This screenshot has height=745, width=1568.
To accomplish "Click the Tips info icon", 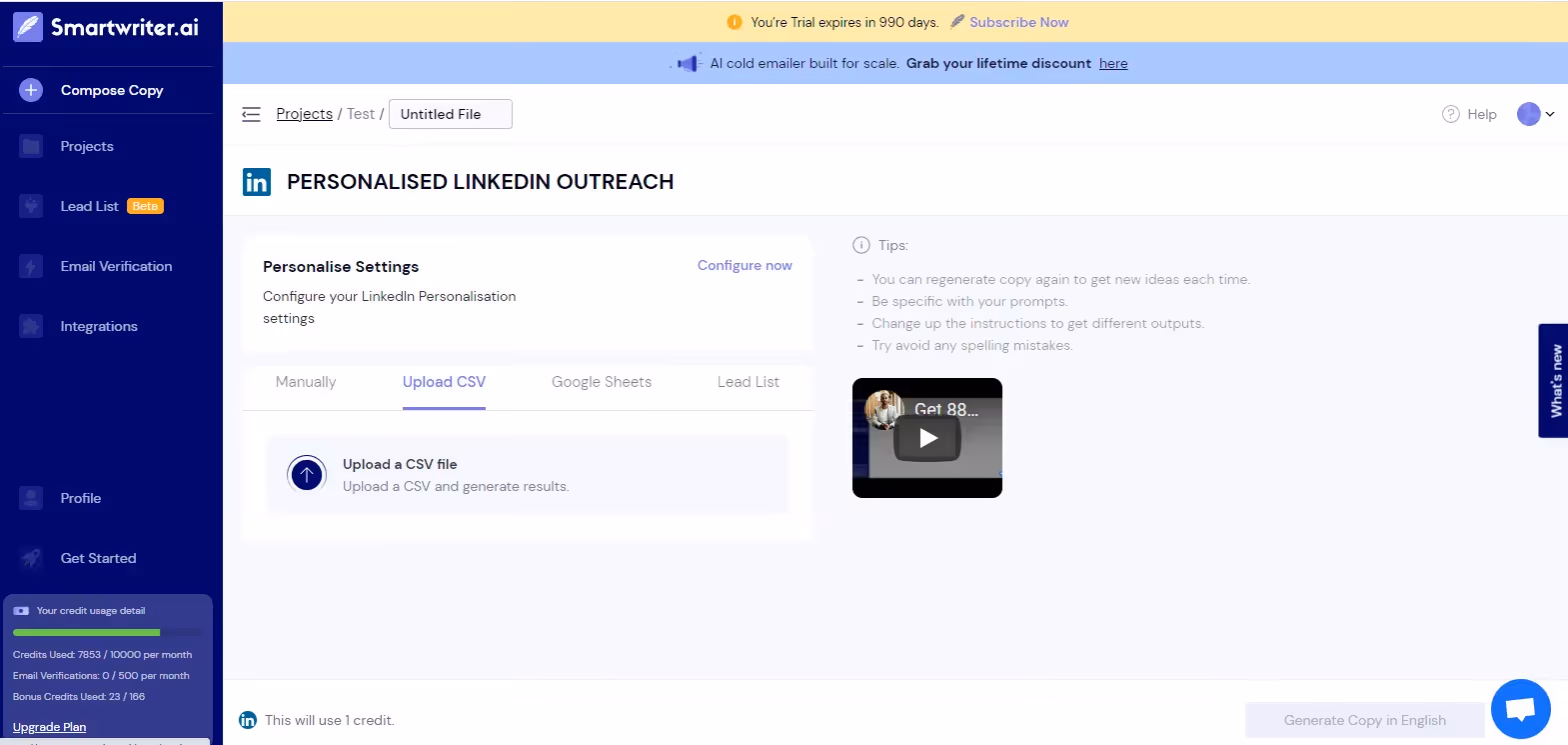I will 861,245.
